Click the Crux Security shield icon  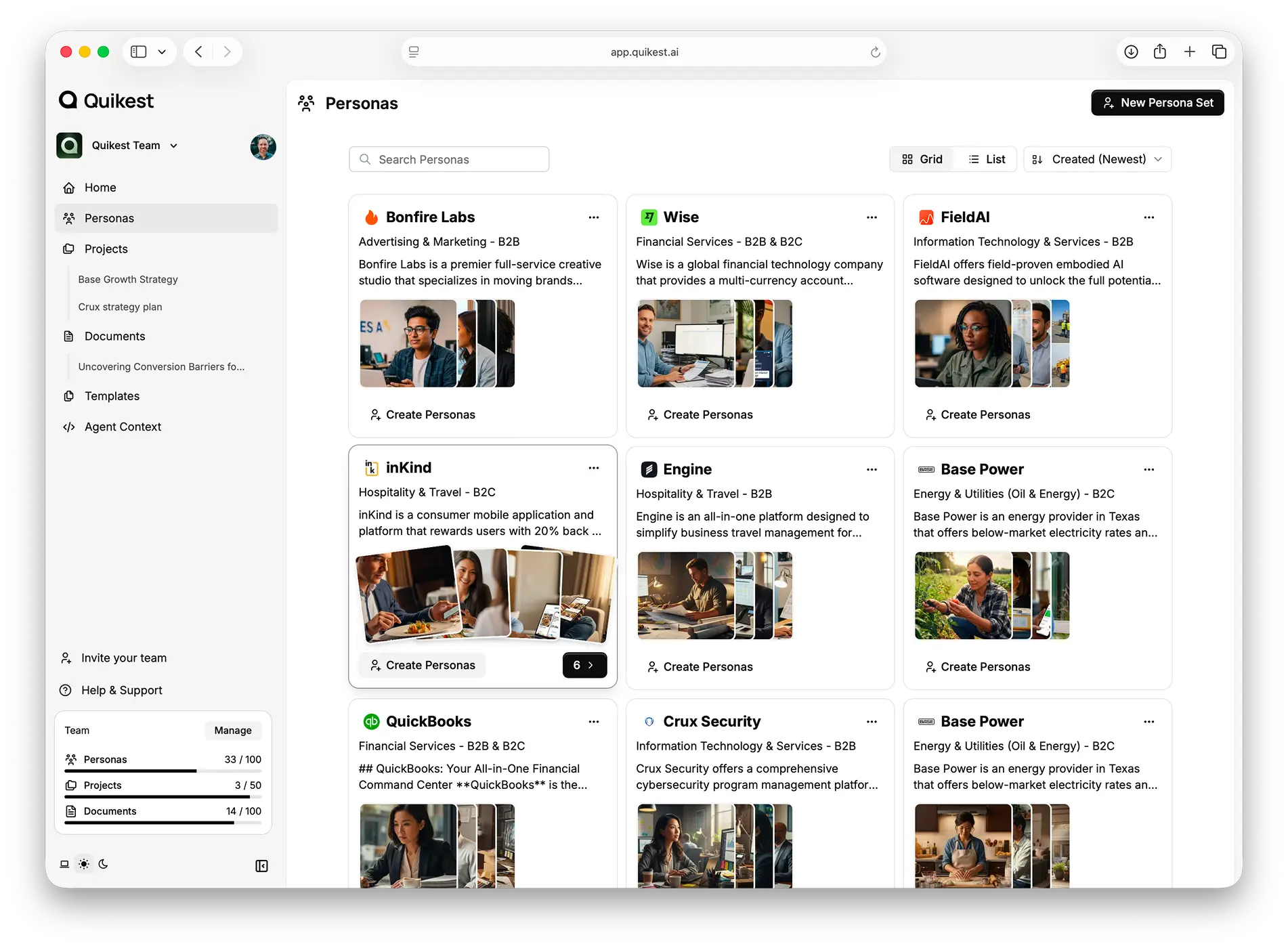click(649, 722)
